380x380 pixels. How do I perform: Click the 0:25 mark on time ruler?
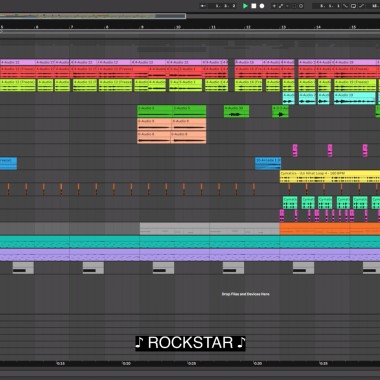click(192, 363)
